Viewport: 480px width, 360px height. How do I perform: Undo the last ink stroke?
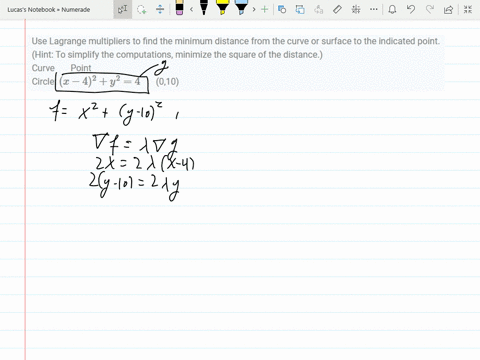411,9
